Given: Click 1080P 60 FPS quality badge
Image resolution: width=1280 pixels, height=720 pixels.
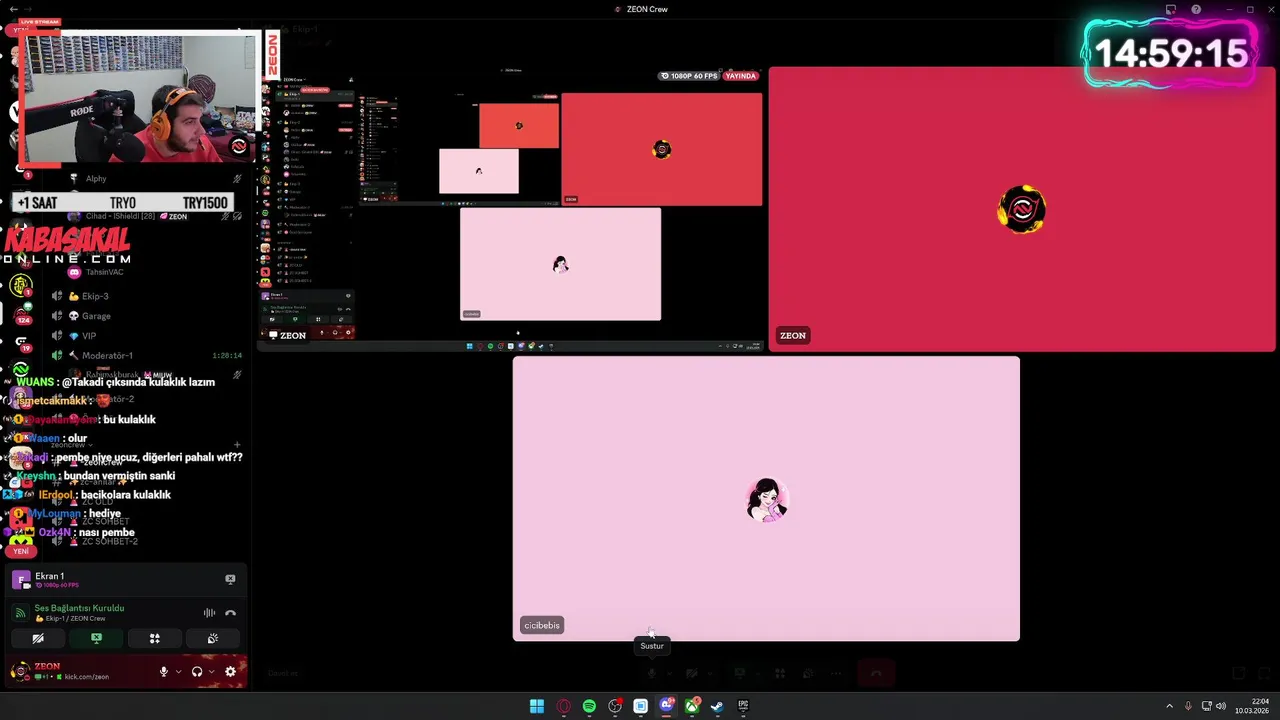Looking at the screenshot, I should point(689,76).
